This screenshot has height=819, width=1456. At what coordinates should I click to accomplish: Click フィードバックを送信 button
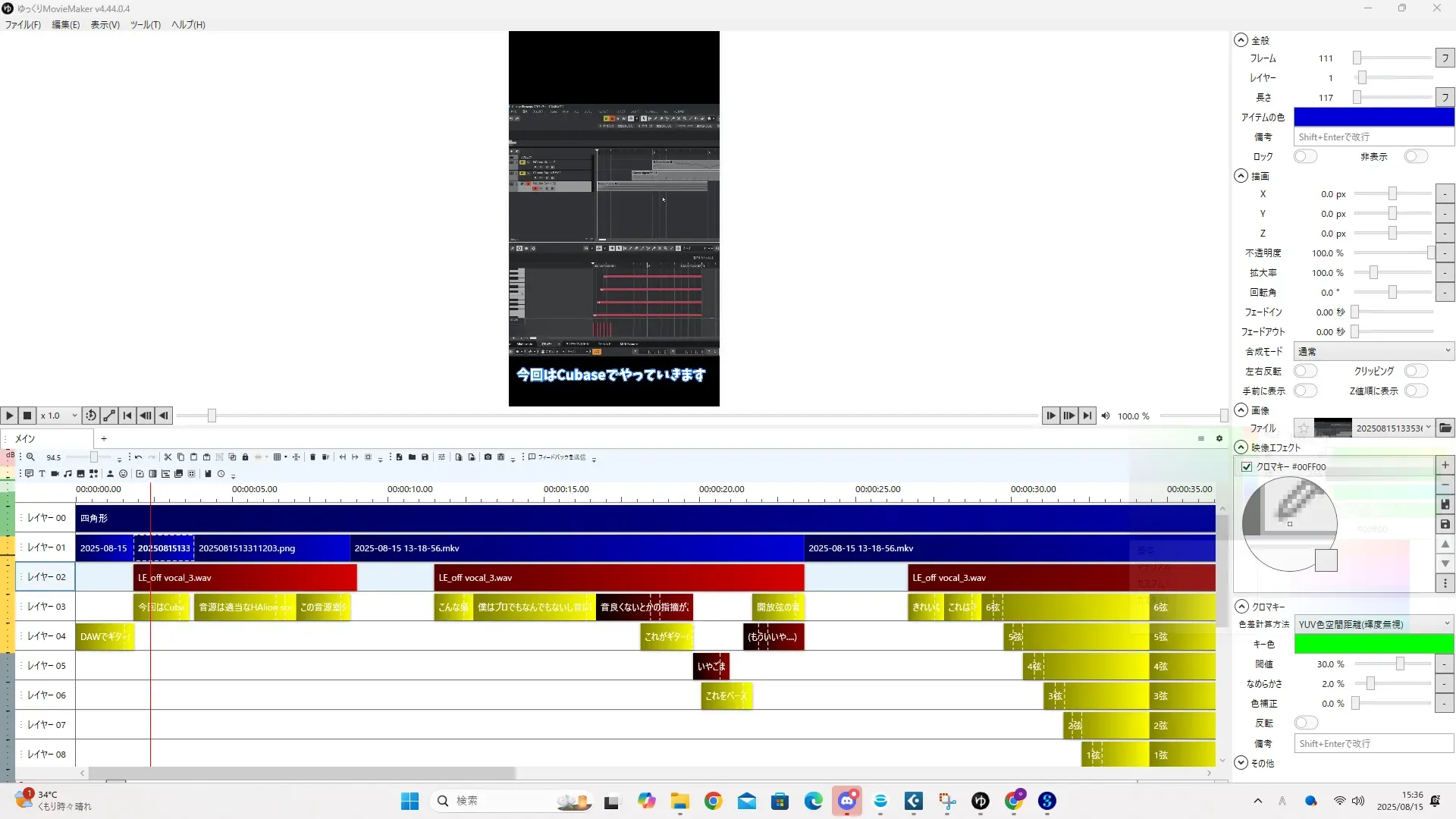pyautogui.click(x=557, y=457)
